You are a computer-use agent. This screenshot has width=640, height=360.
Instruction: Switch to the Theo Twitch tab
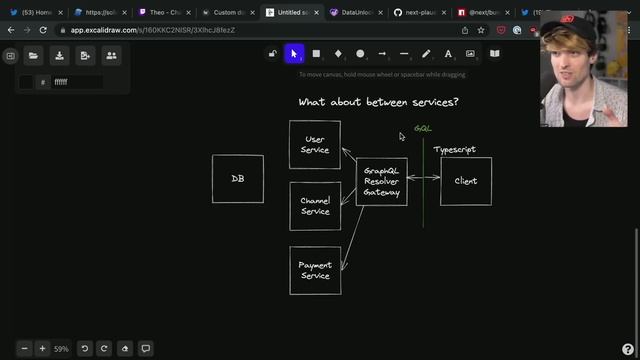click(x=165, y=13)
